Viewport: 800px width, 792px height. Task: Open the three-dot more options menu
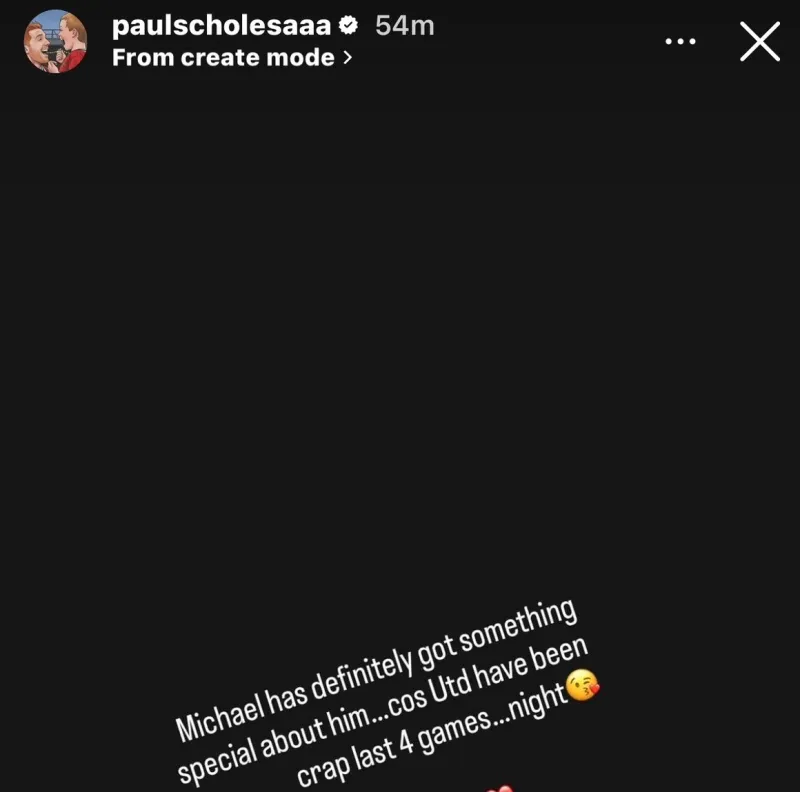(x=680, y=41)
